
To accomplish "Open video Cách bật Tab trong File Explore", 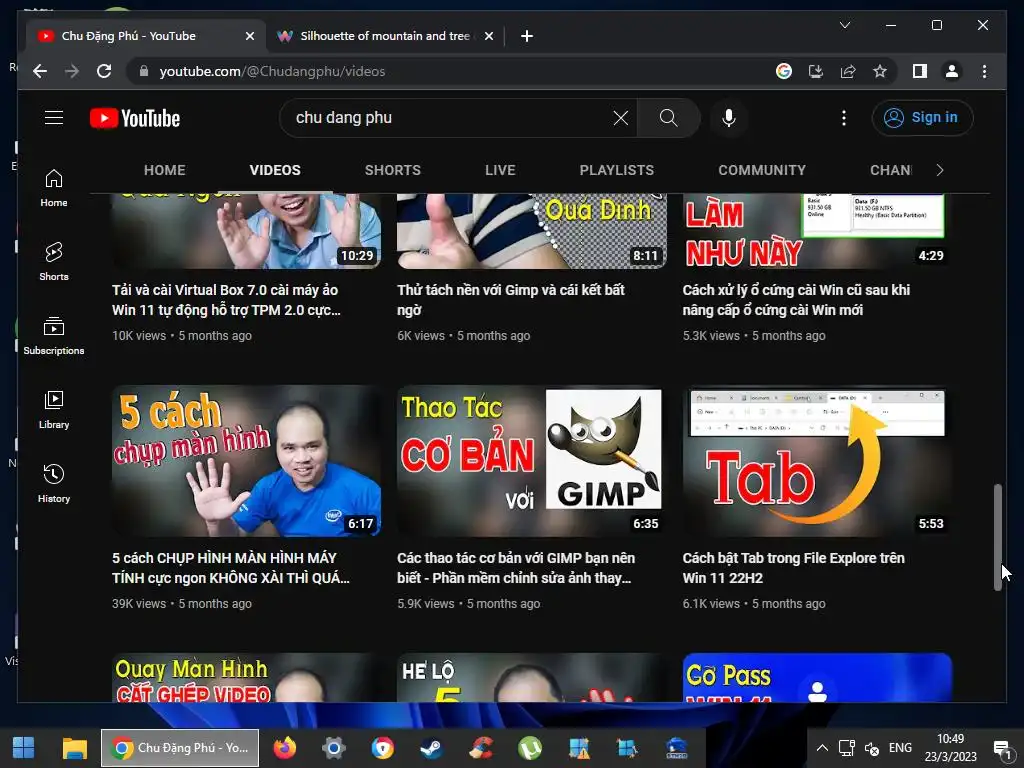I will pyautogui.click(x=793, y=568).
